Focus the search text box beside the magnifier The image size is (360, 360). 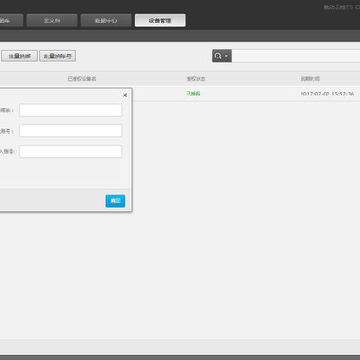(x=296, y=56)
